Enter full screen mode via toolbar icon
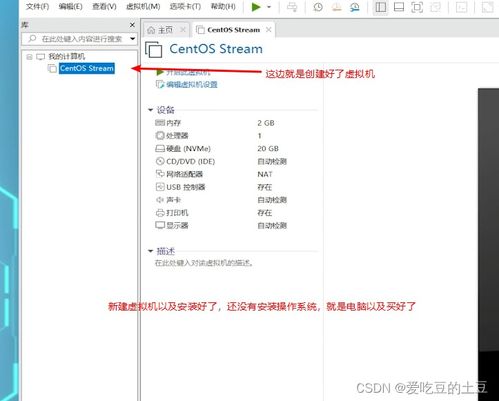The height and width of the screenshot is (401, 499). 417,7
